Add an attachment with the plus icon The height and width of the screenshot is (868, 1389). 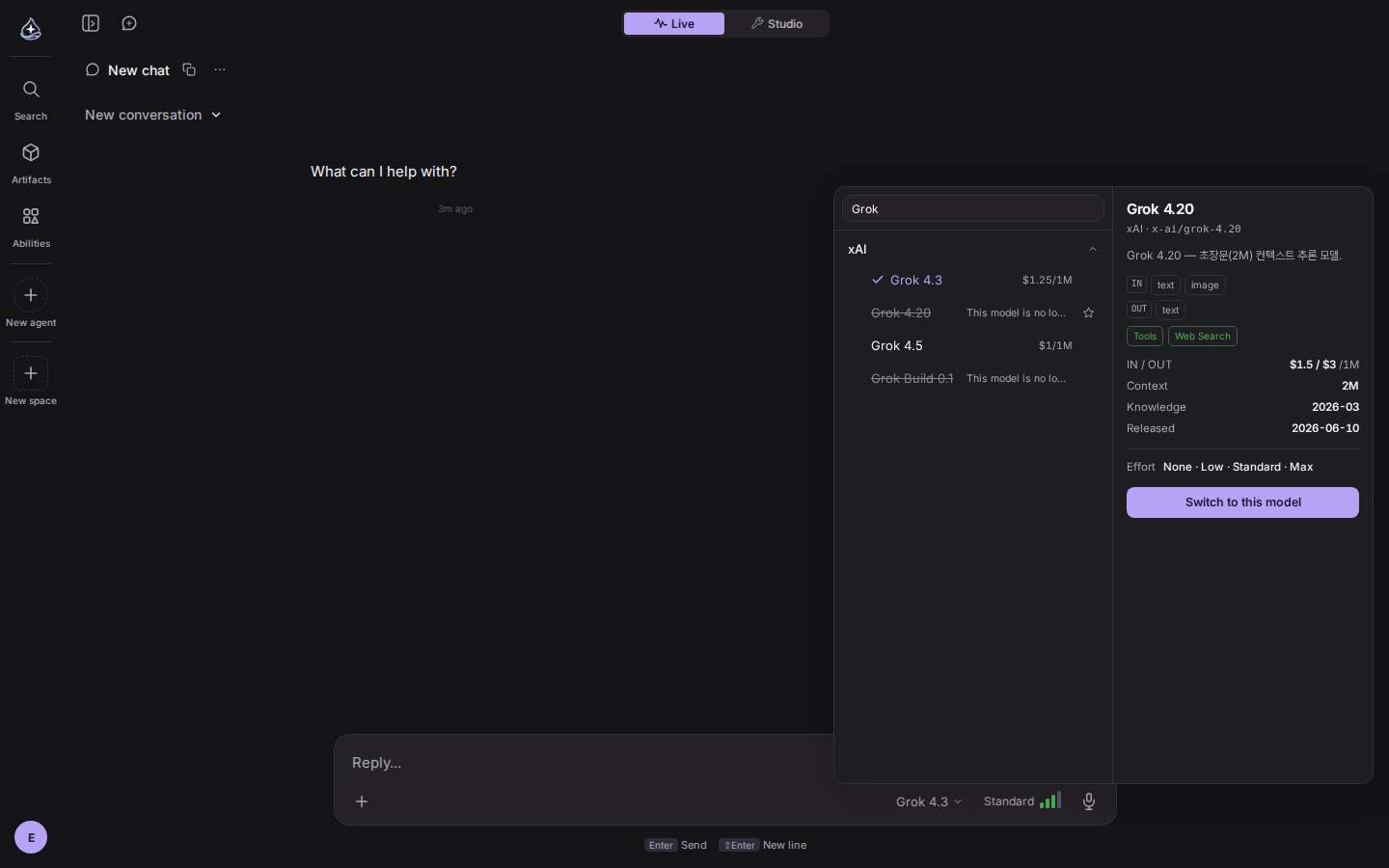click(362, 801)
